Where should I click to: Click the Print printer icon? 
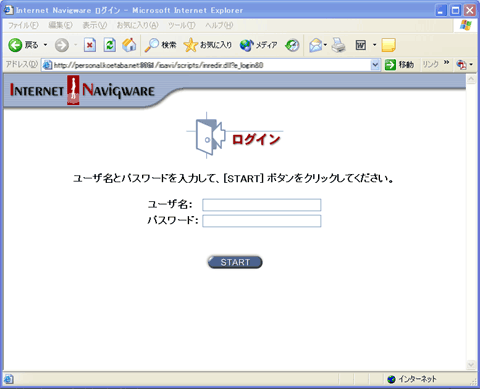(339, 45)
